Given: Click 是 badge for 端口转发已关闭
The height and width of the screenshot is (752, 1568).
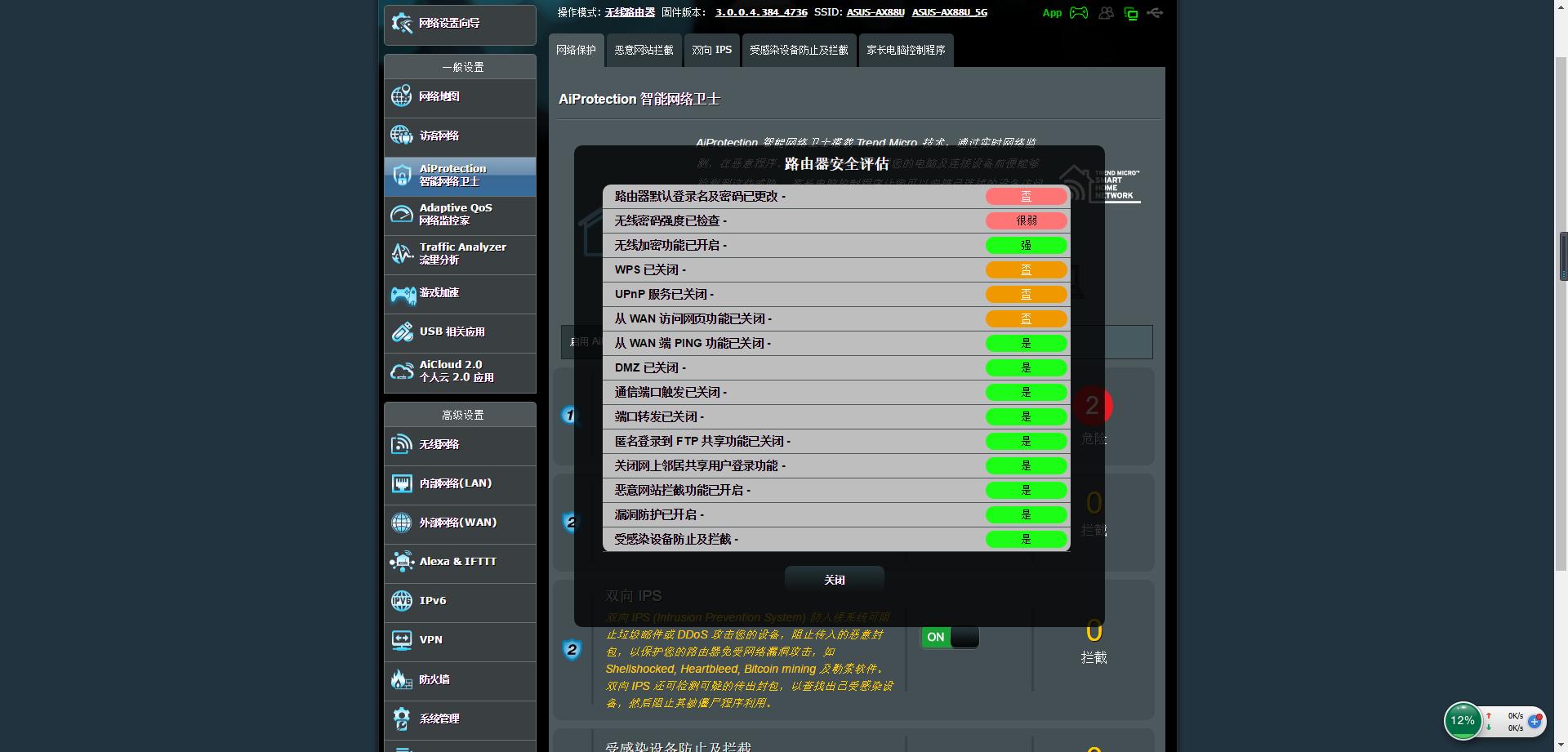Looking at the screenshot, I should tap(1027, 417).
